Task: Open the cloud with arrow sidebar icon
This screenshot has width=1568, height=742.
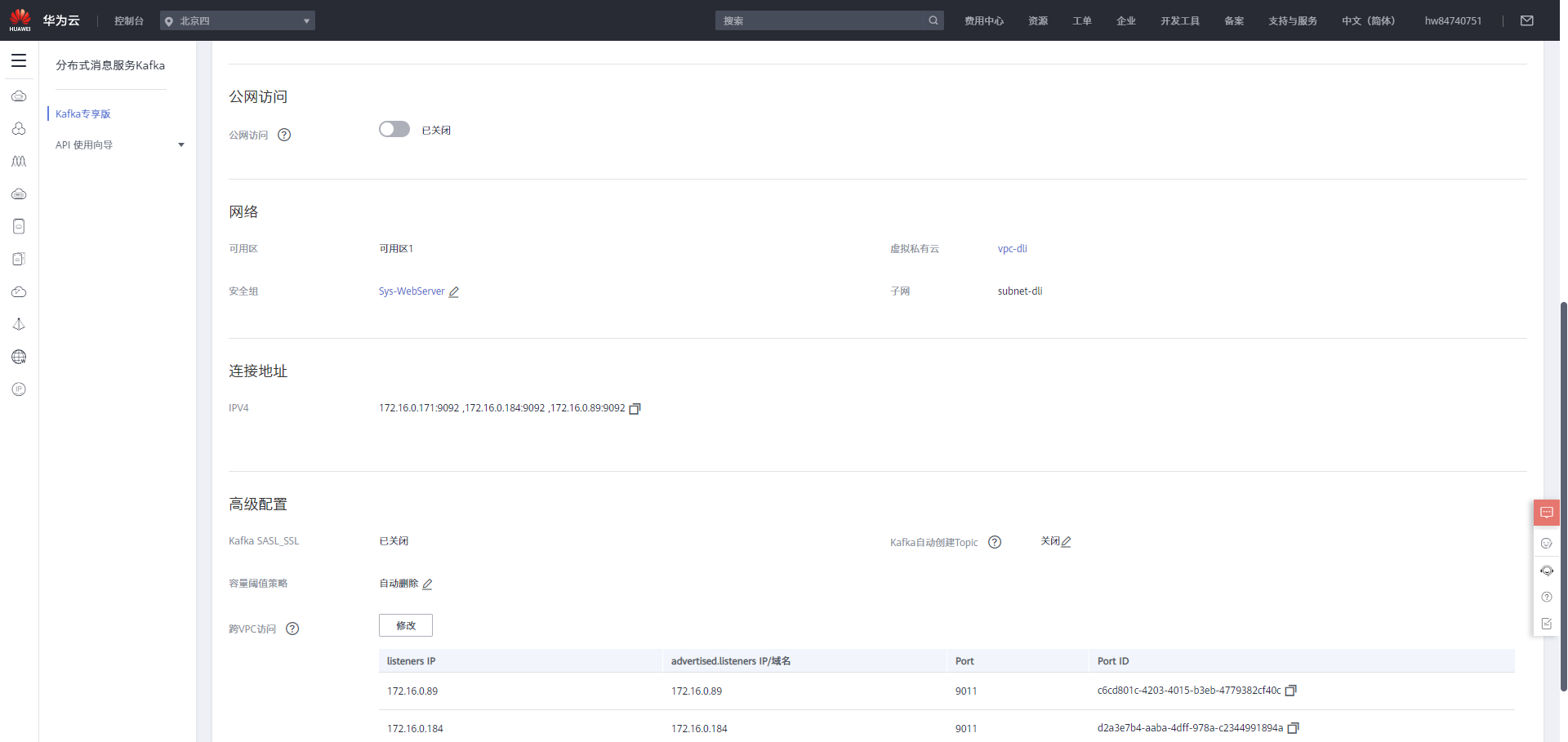Action: click(x=19, y=291)
